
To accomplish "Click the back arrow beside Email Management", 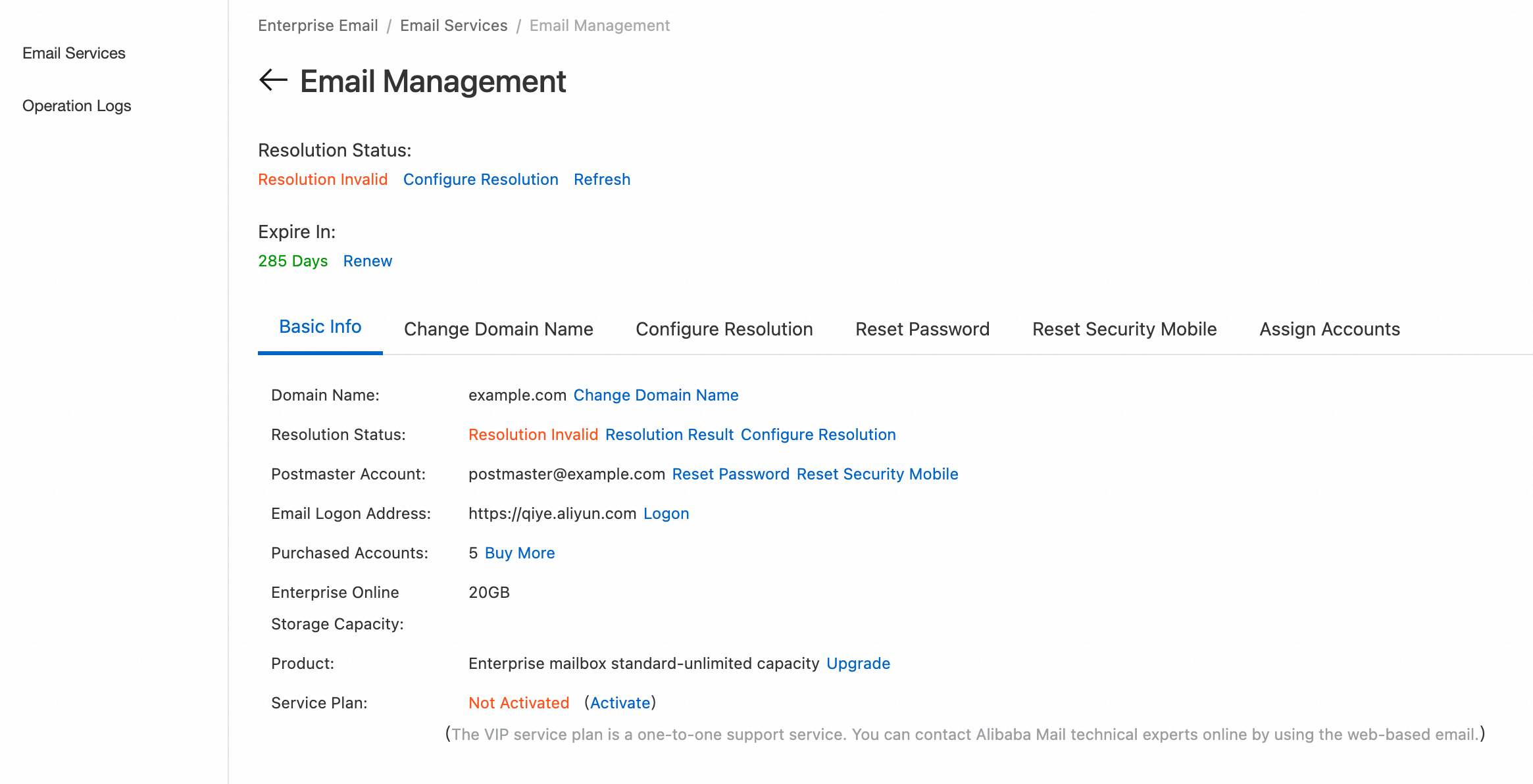I will point(273,80).
